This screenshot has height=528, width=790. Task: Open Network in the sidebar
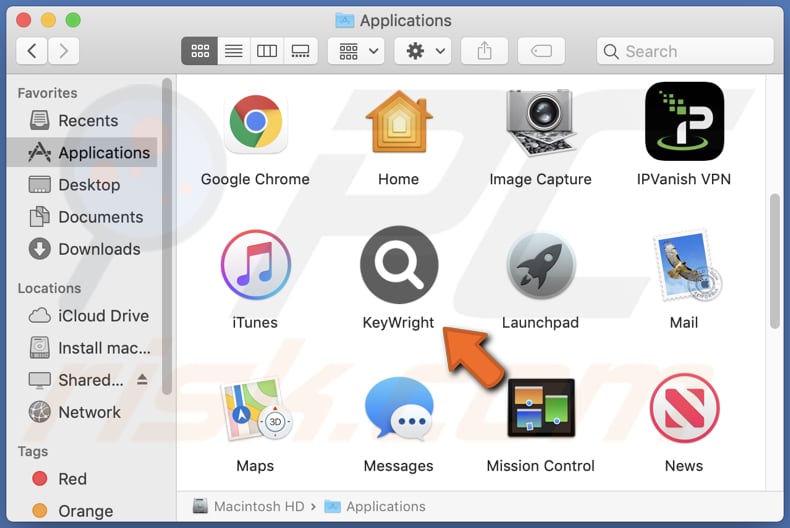coord(83,413)
